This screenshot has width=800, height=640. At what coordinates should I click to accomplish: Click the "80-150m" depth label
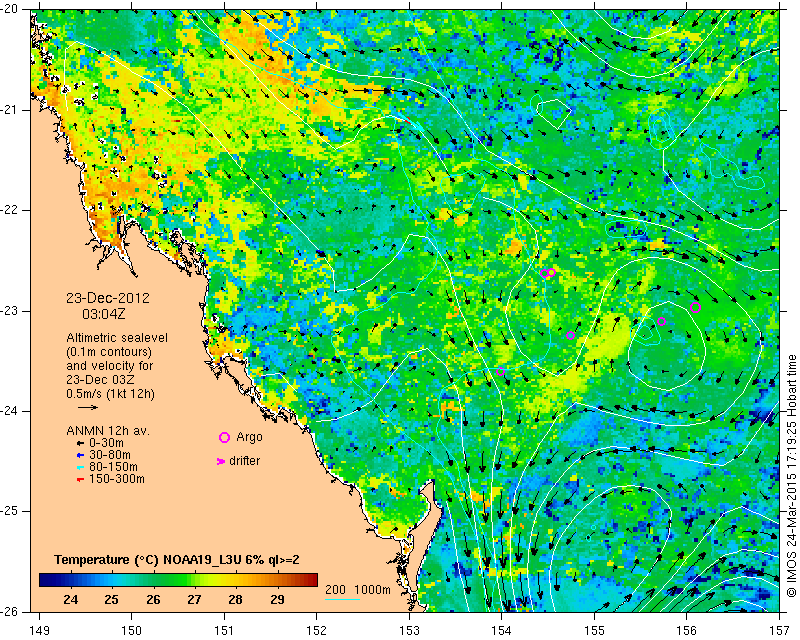coord(113,467)
